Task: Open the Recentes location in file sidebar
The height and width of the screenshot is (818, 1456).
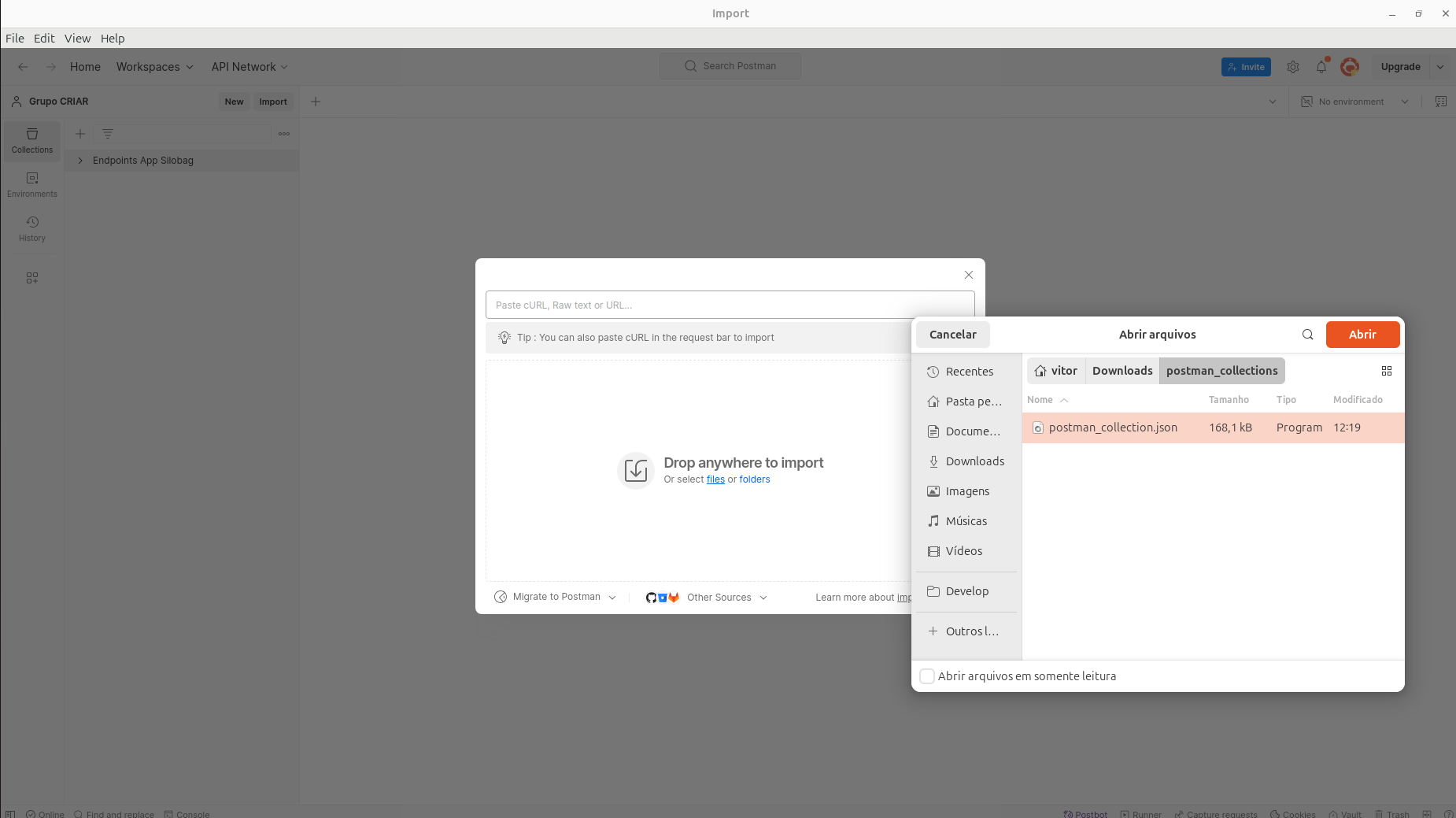Action: point(968,372)
